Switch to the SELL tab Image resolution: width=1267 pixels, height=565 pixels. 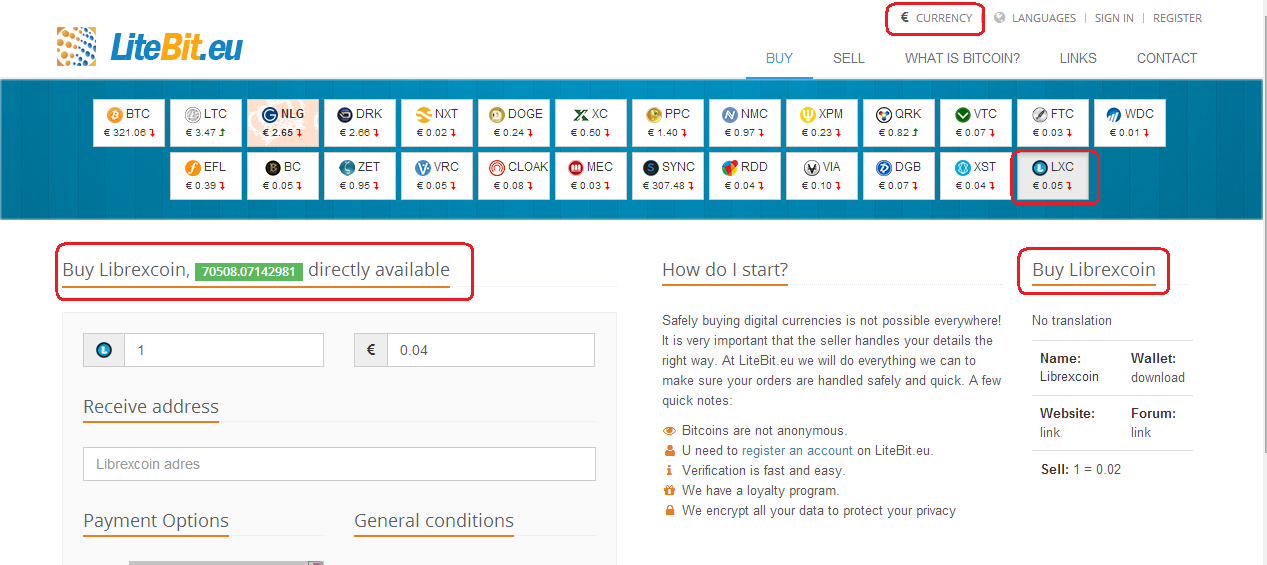click(x=849, y=58)
